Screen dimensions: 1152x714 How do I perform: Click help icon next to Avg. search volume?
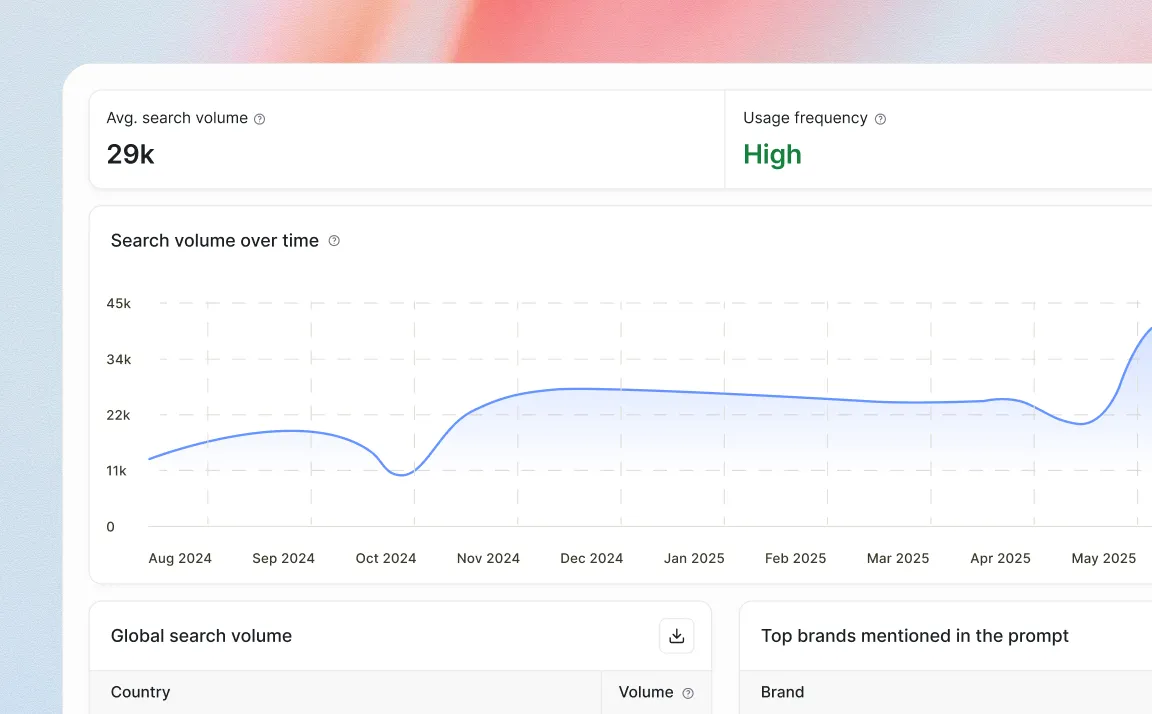[x=259, y=119]
